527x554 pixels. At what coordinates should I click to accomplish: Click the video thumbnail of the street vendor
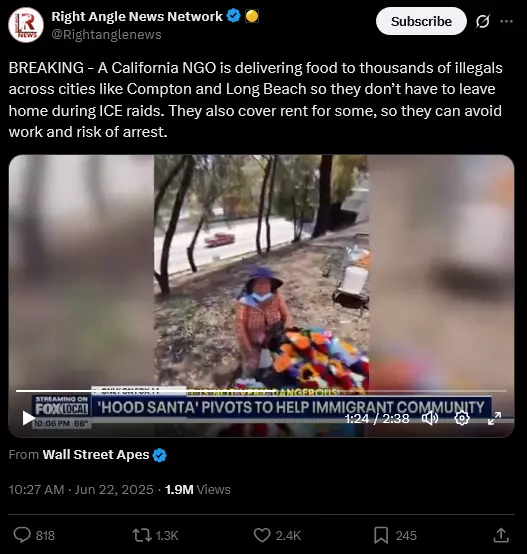click(x=261, y=272)
